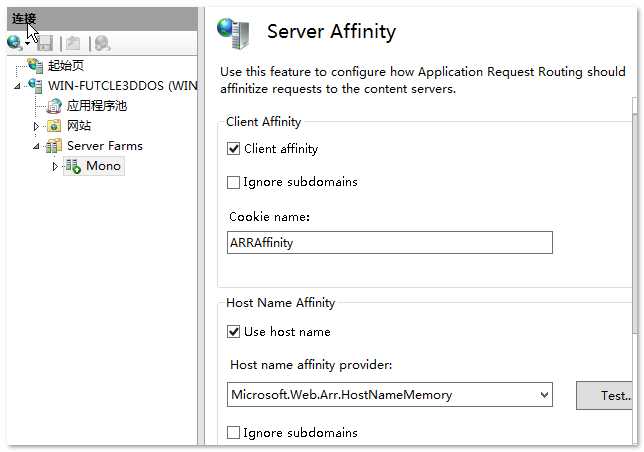Select the 起始页 start page node
This screenshot has height=452, width=644.
[x=65, y=66]
